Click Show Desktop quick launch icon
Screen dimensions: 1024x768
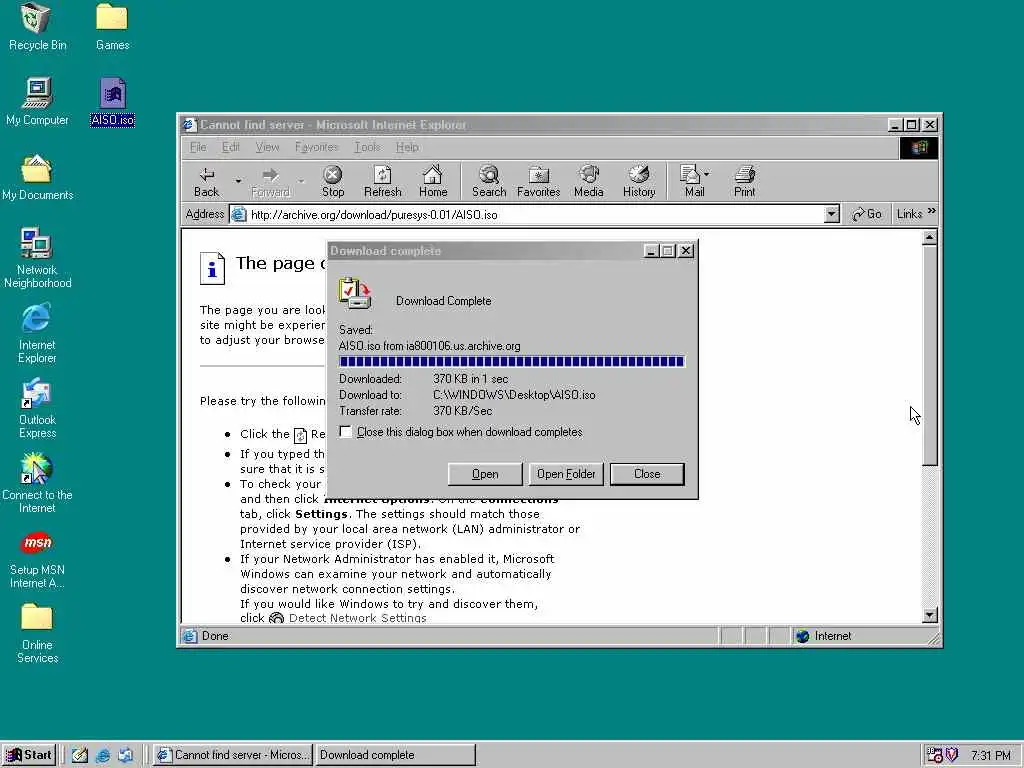[80, 755]
